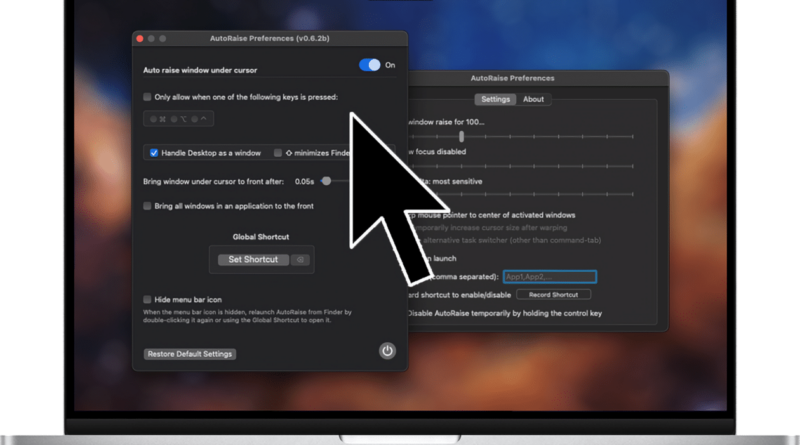Image resolution: width=800 pixels, height=445 pixels.
Task: Click 'pointer to center of activated windows' option text
Action: 509,215
